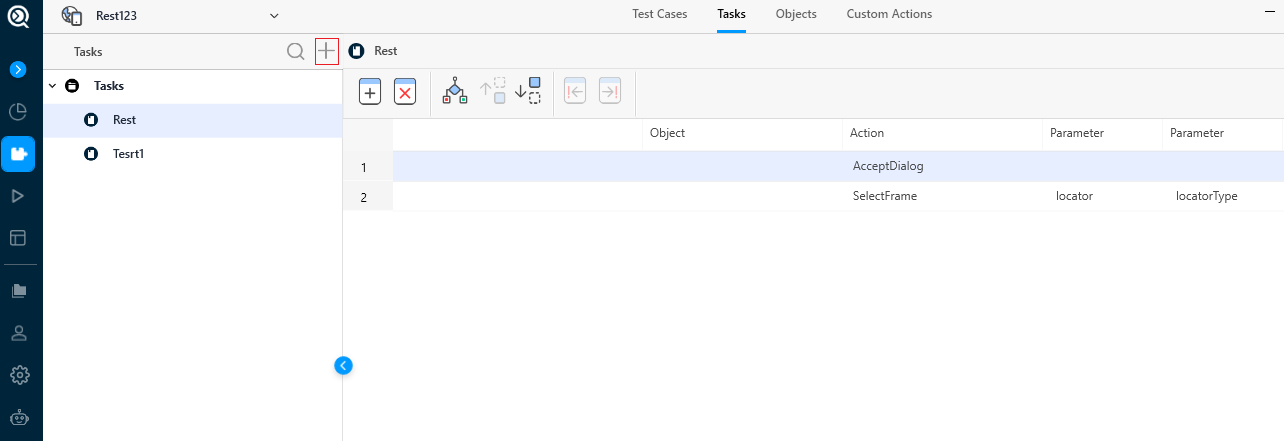
Task: Open the Rest123 project dropdown
Action: tap(274, 15)
